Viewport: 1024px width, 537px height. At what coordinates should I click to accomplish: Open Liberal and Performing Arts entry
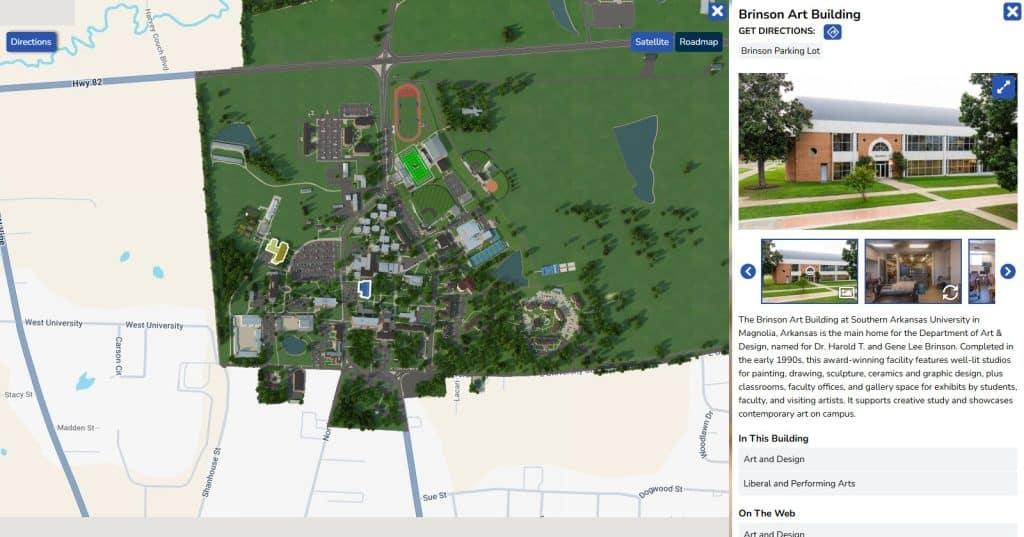click(878, 483)
